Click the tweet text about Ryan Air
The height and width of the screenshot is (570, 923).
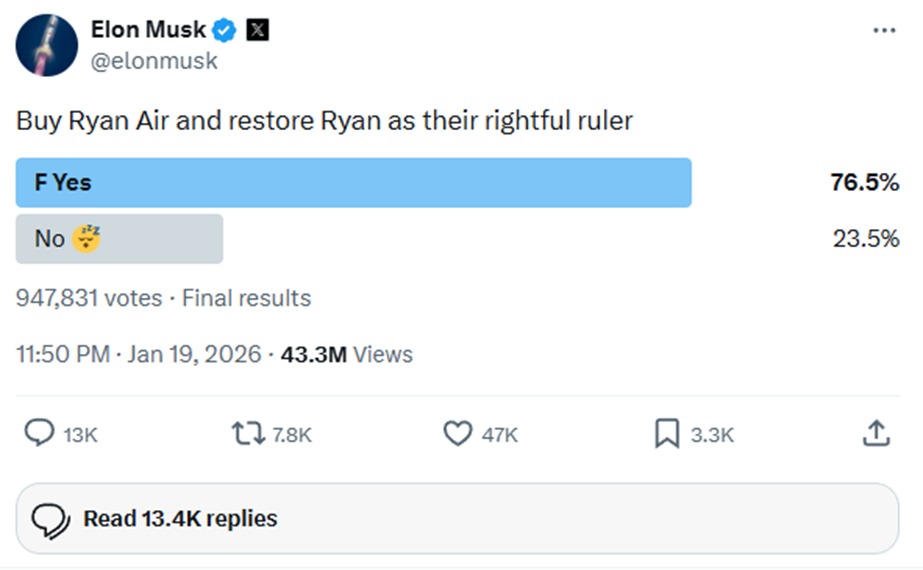pyautogui.click(x=324, y=121)
